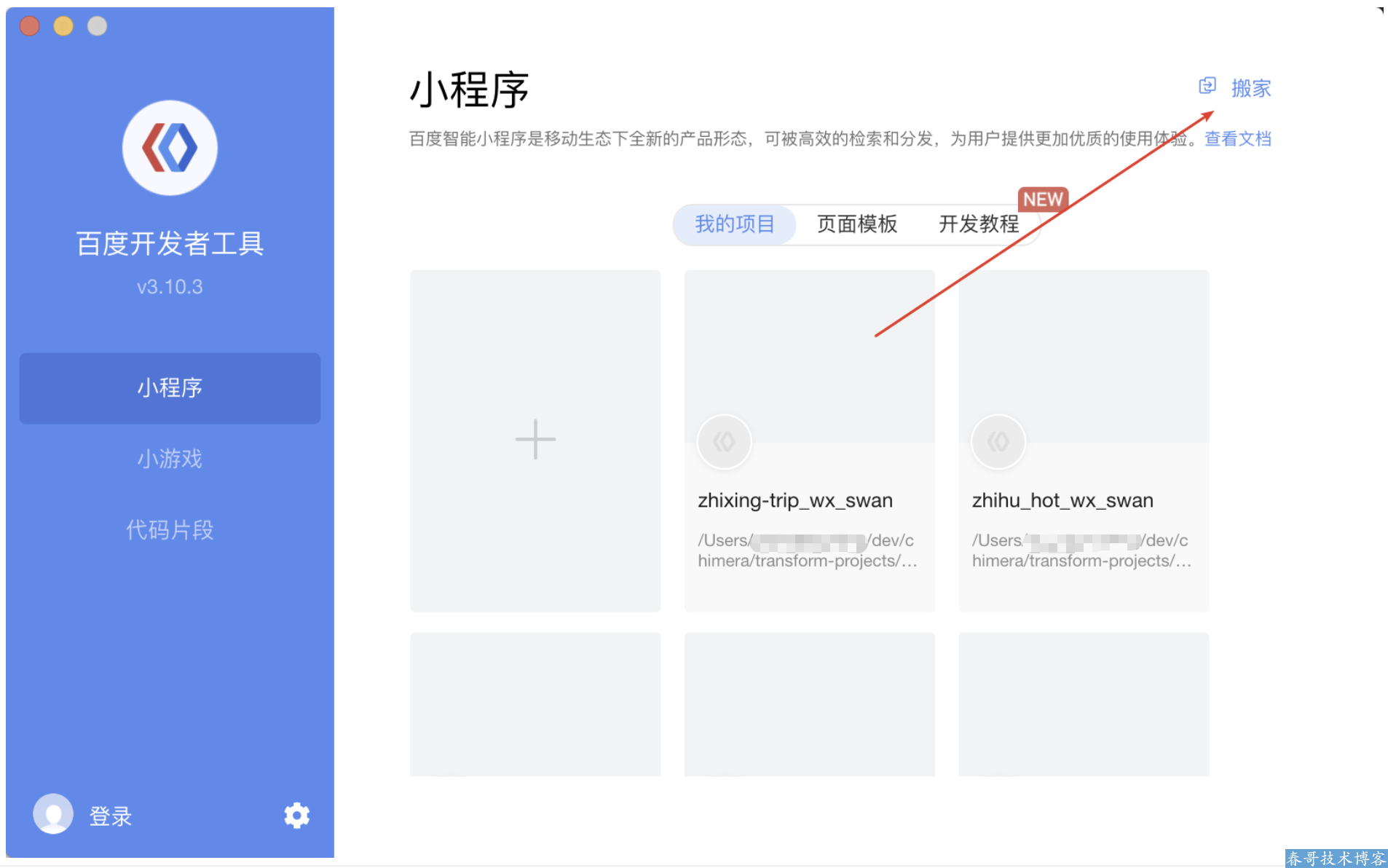
Task: Click the plus icon to create project
Action: point(535,439)
